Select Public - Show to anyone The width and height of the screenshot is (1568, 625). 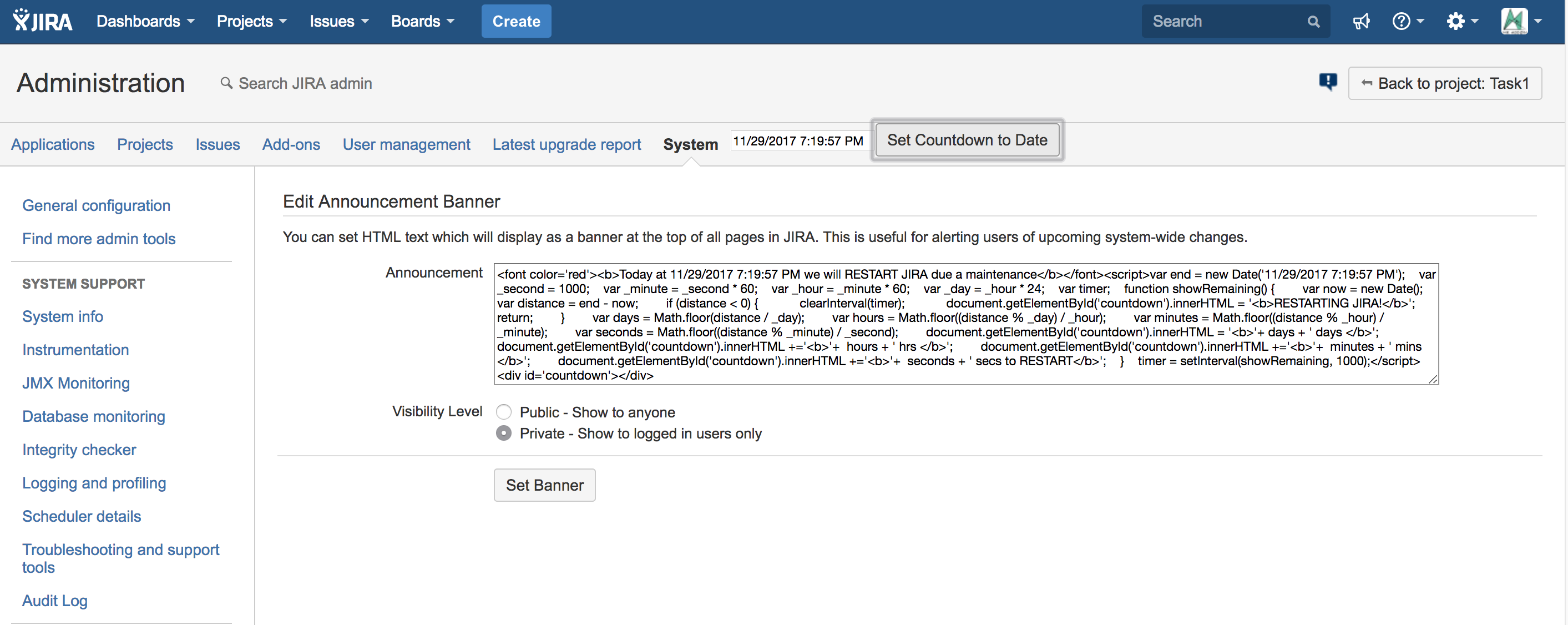pyautogui.click(x=503, y=412)
